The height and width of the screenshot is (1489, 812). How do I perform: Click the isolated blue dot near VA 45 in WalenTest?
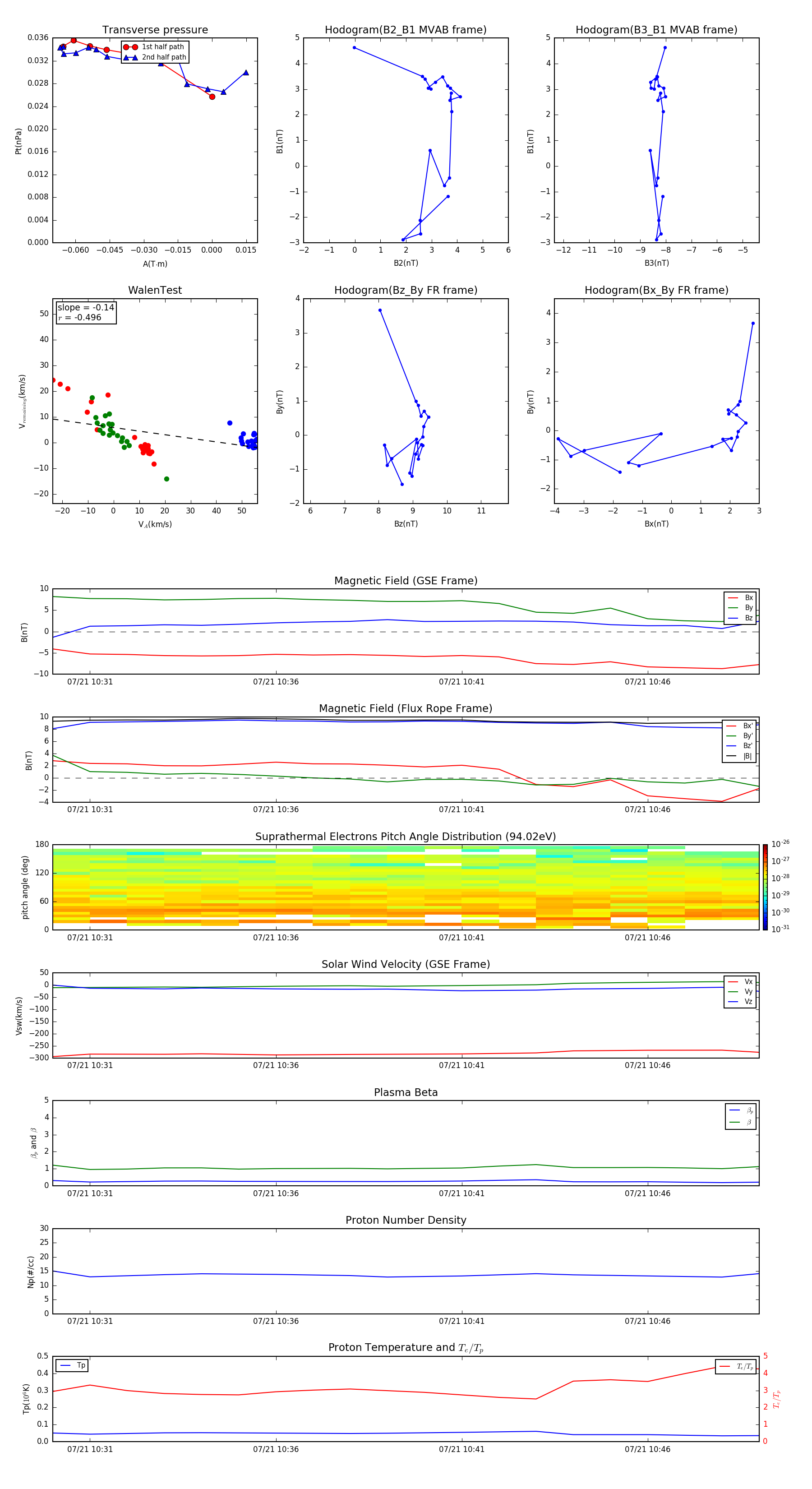click(x=230, y=423)
